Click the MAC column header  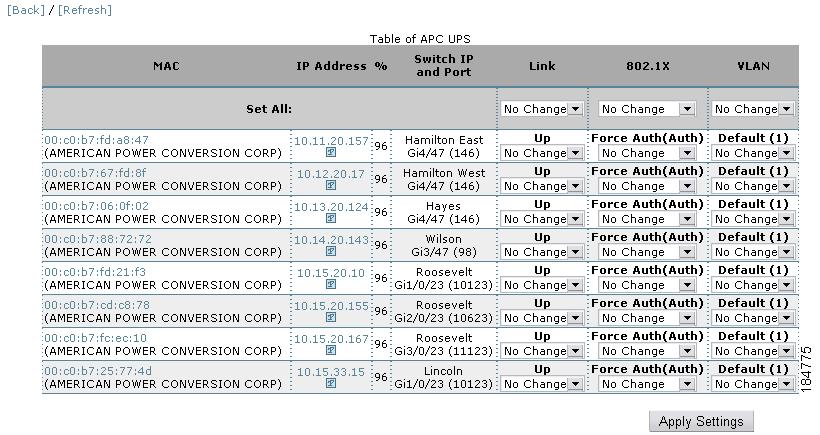(166, 66)
